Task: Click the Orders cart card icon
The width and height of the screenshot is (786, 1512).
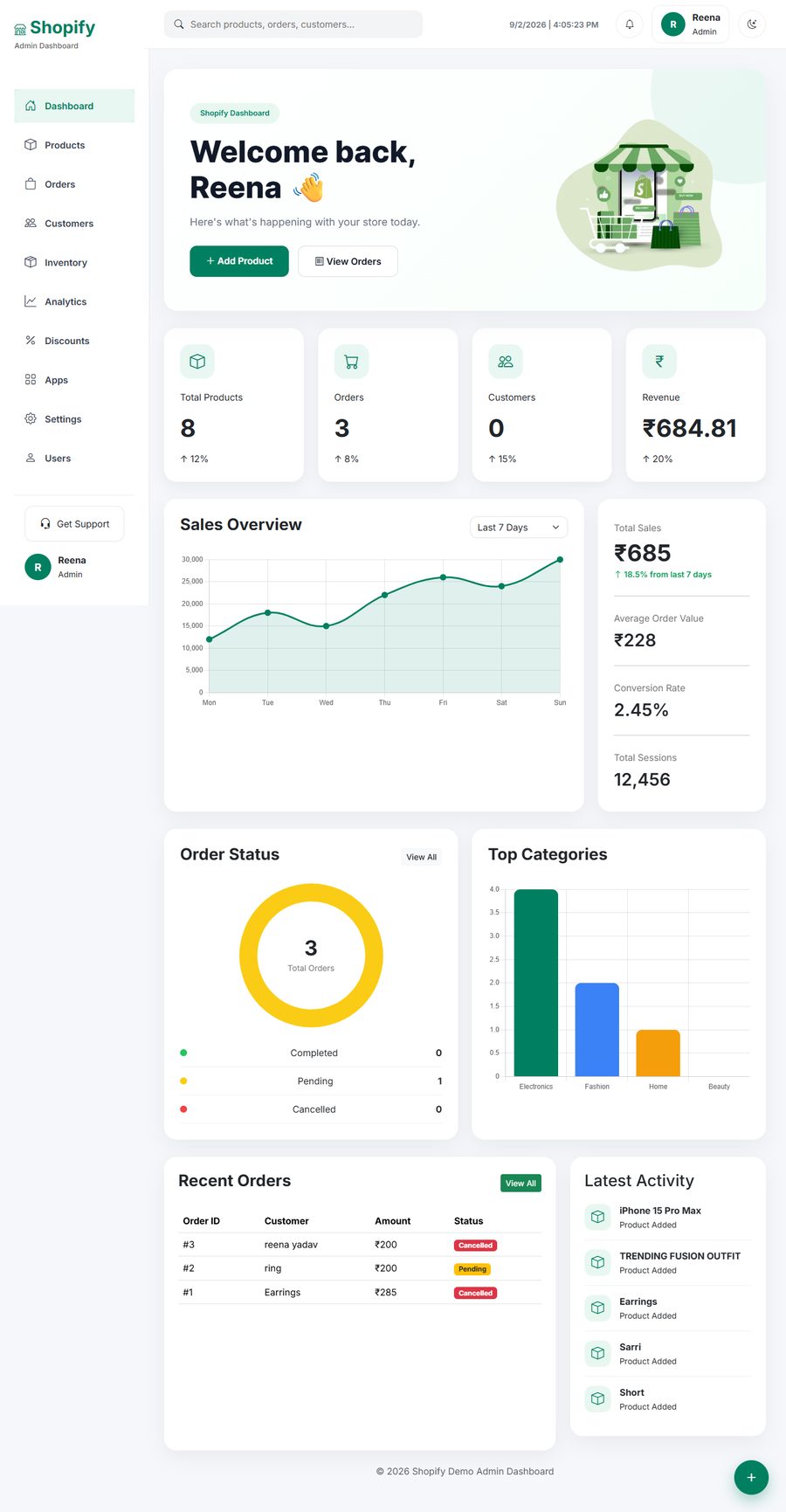Action: point(351,362)
